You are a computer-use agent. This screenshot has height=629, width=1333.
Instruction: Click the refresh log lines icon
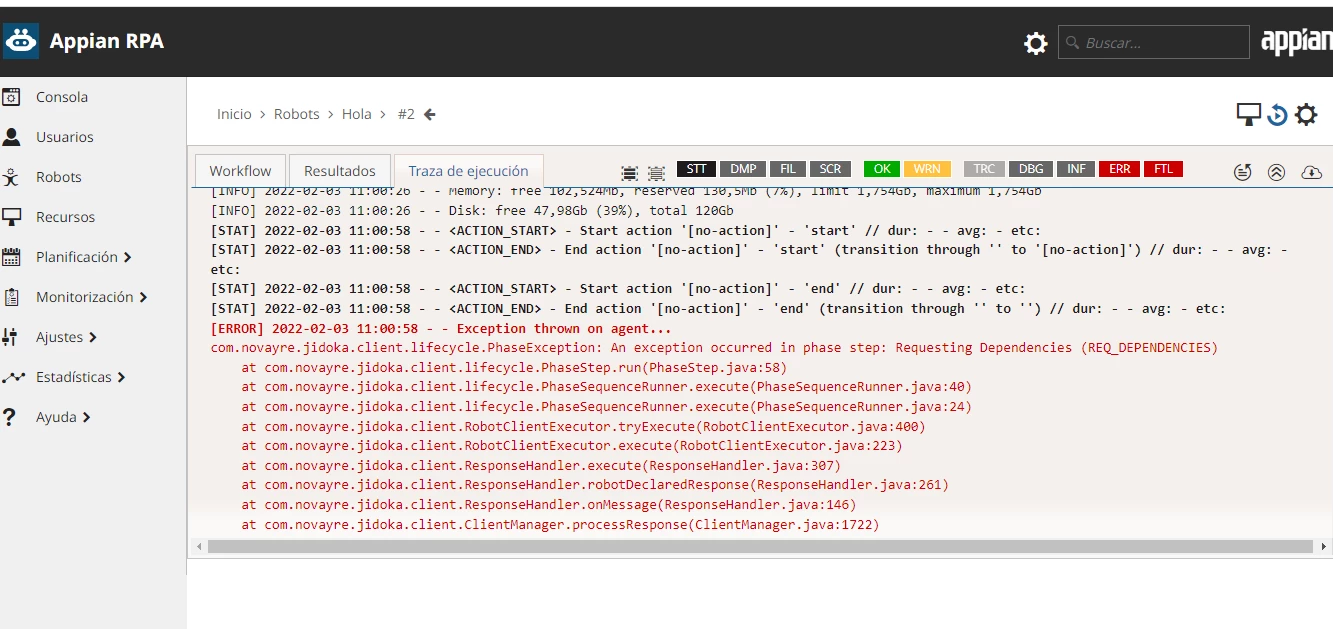(1243, 172)
